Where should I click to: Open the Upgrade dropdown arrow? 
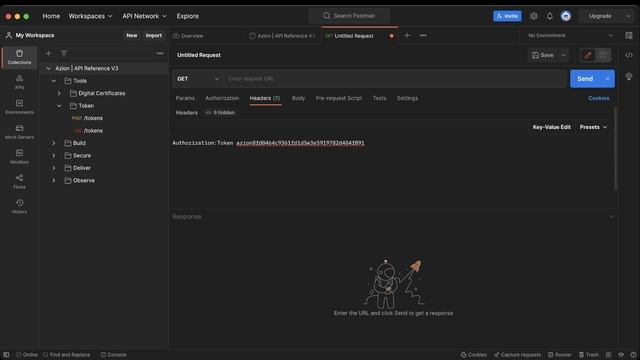tap(628, 16)
